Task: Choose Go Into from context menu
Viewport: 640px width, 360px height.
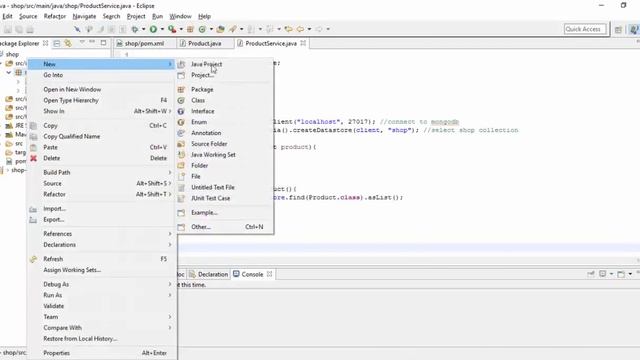Action: [x=102, y=75]
